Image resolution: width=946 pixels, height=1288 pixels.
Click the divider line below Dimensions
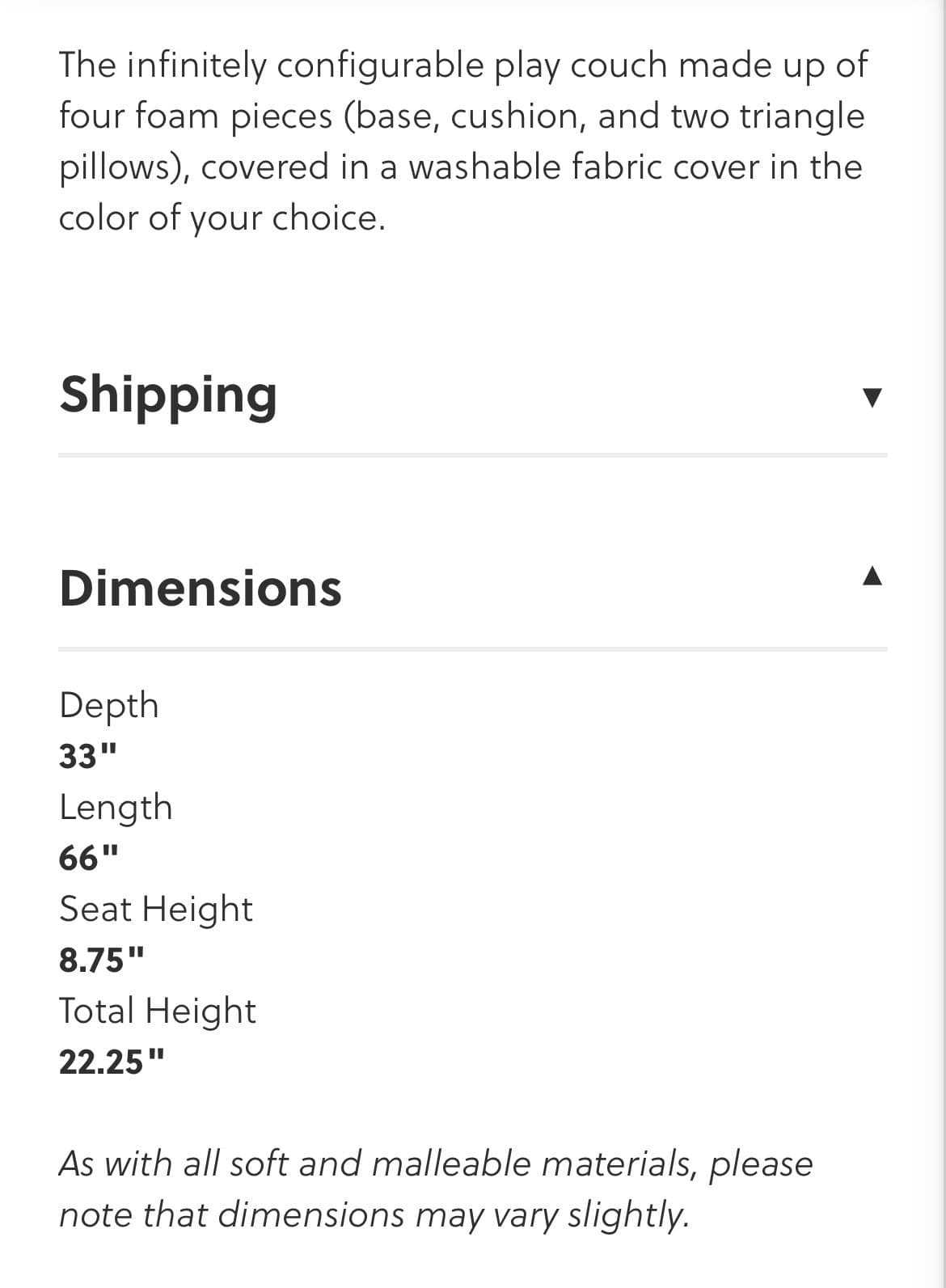473,648
